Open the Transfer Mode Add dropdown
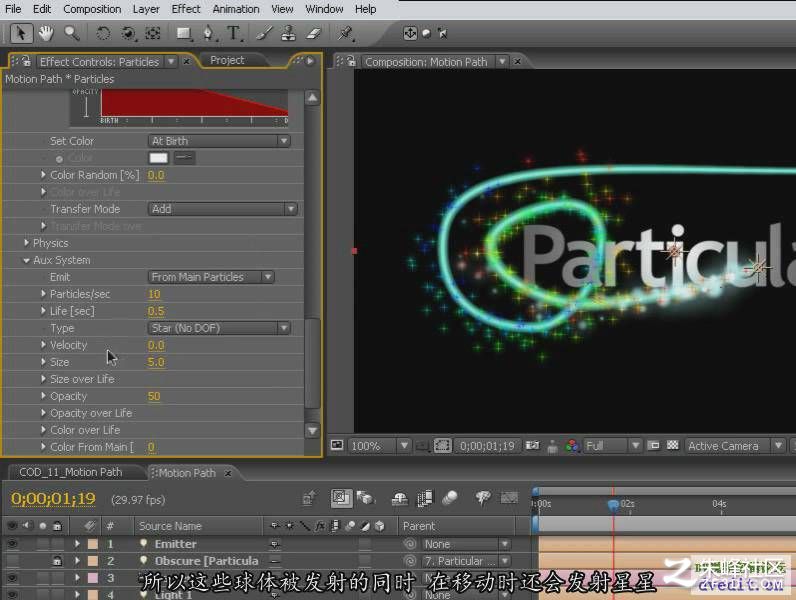796x600 pixels. point(222,209)
